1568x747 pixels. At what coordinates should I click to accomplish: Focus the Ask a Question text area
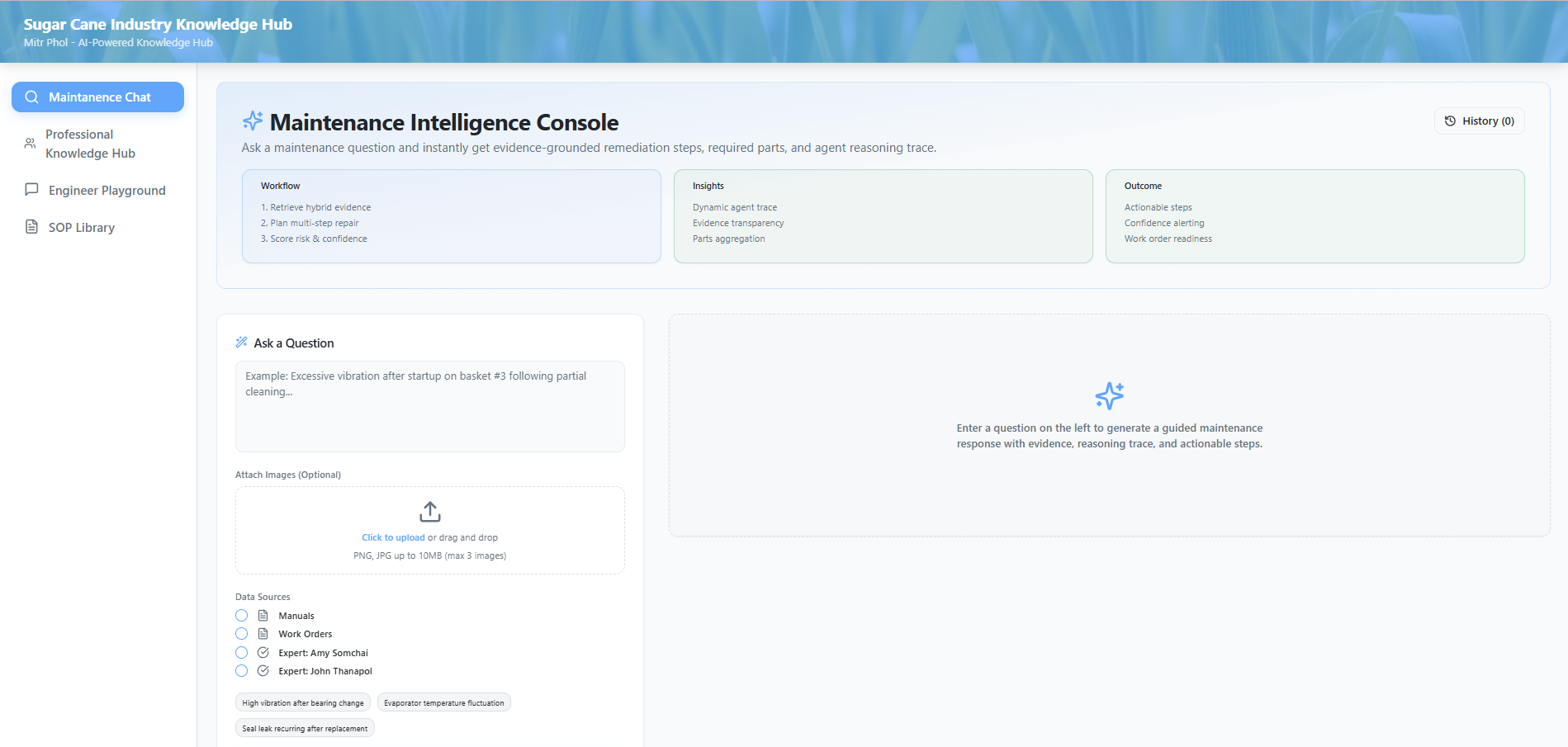click(430, 406)
